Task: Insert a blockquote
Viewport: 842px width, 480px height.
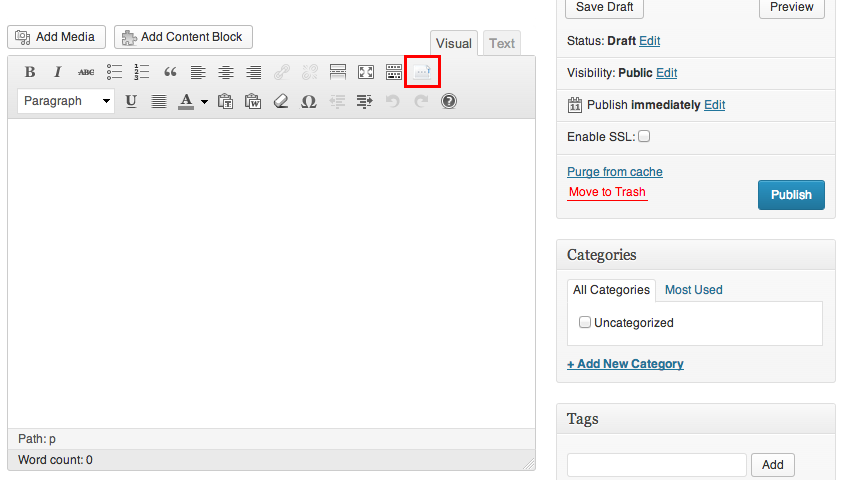Action: [x=170, y=72]
